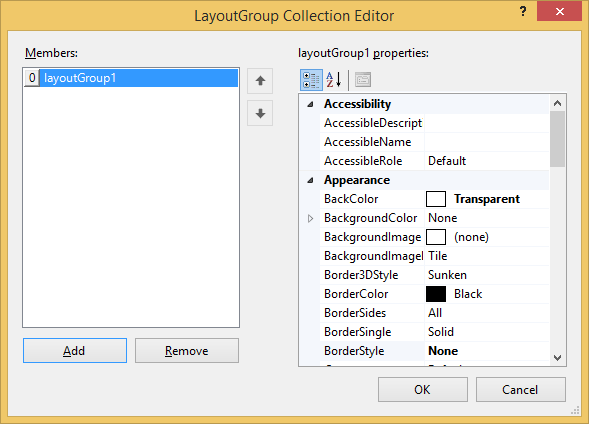Click the AccessibleName property name
The height and width of the screenshot is (424, 589).
[x=368, y=142]
